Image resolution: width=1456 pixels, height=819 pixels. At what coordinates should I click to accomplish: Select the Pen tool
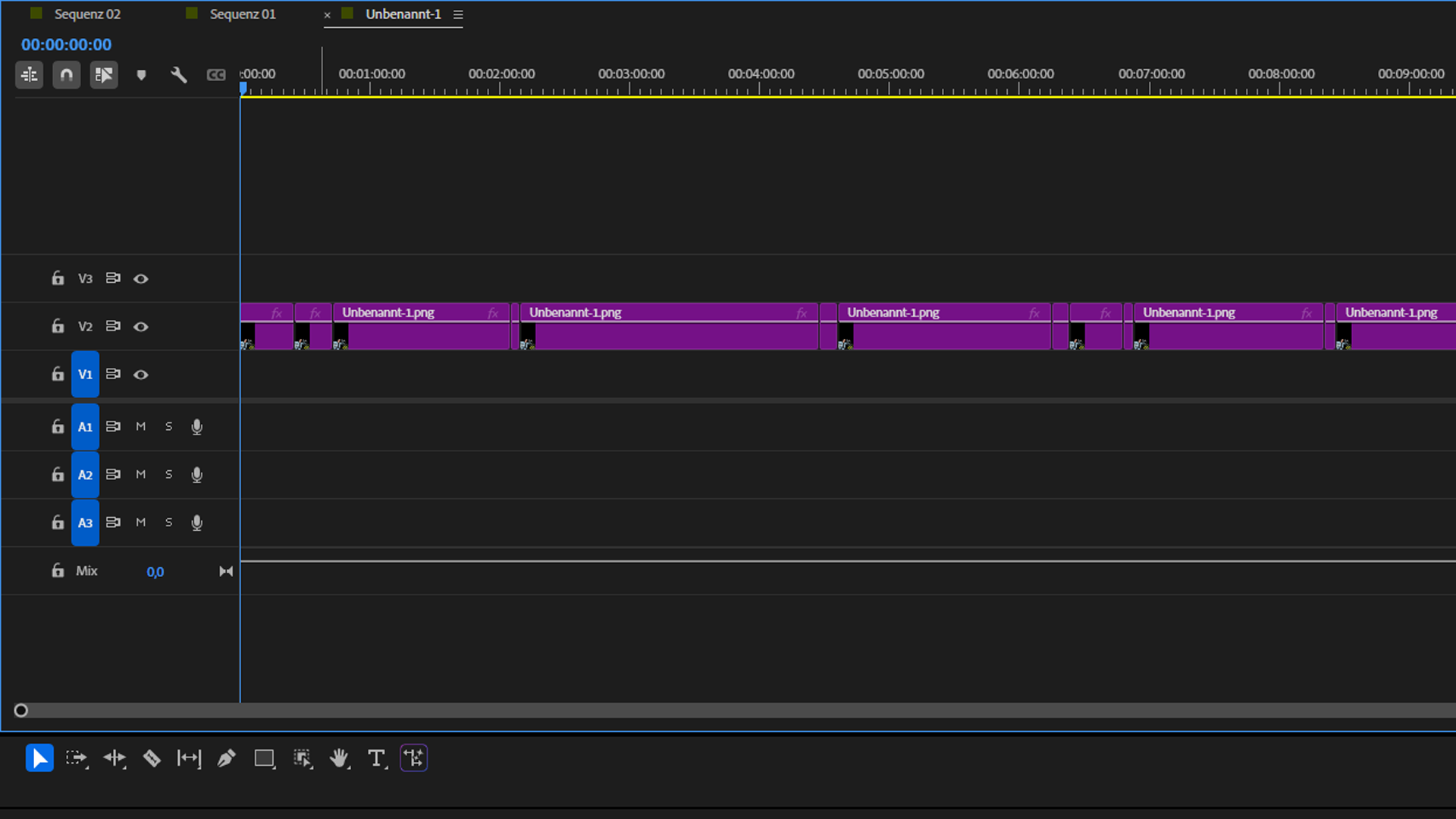pyautogui.click(x=226, y=758)
